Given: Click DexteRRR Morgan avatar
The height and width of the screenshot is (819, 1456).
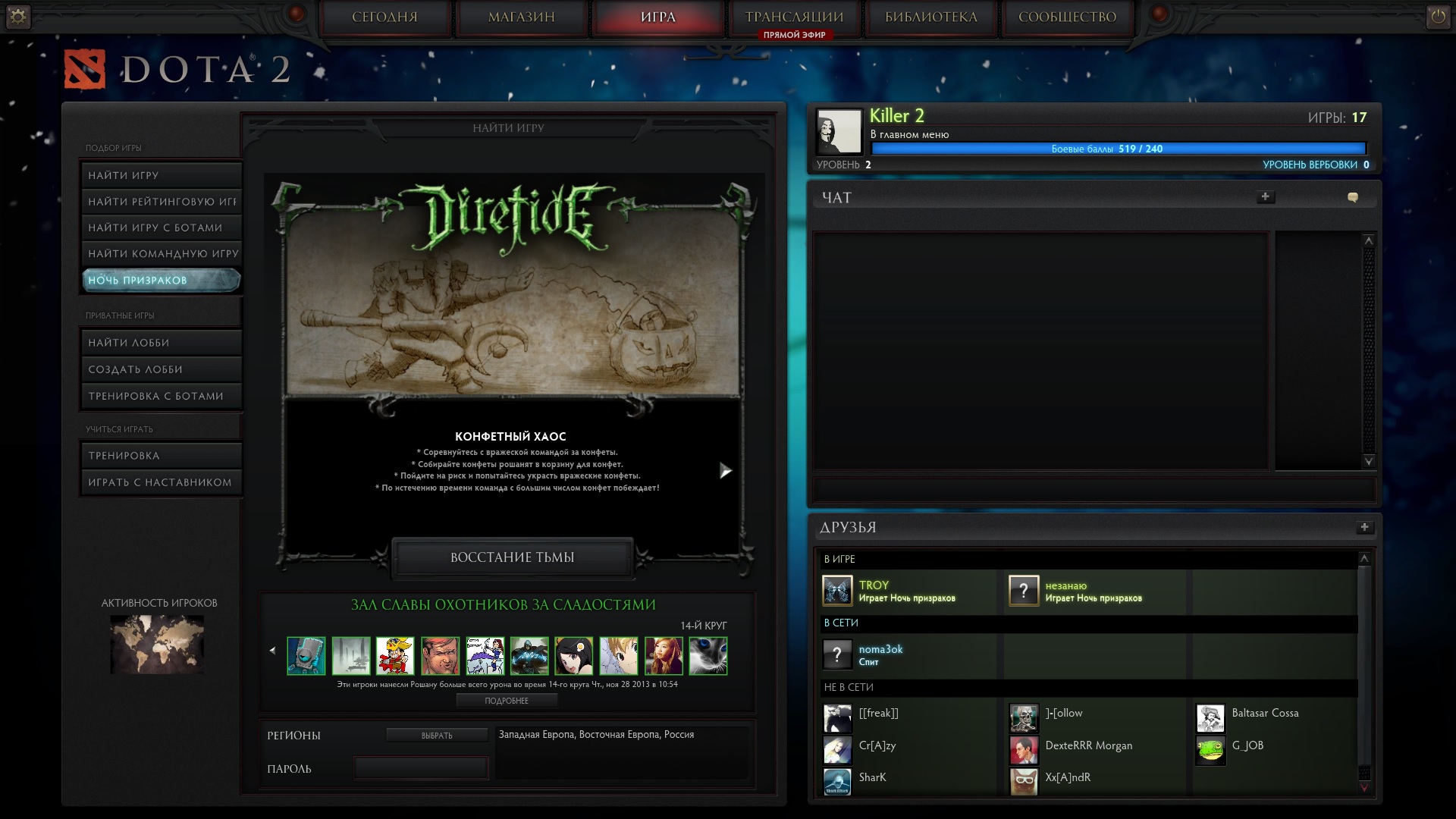Looking at the screenshot, I should 1024,750.
